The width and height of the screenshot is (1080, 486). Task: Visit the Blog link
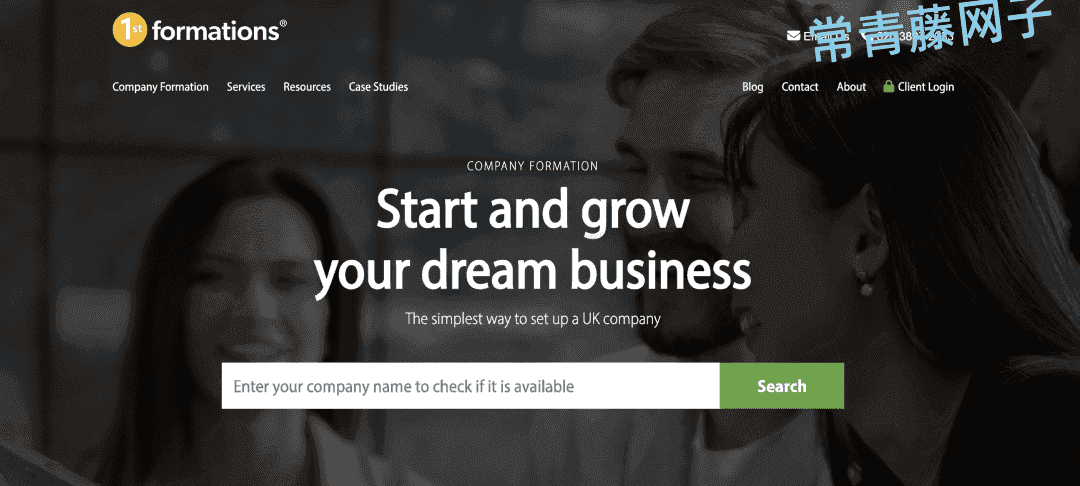(x=753, y=87)
